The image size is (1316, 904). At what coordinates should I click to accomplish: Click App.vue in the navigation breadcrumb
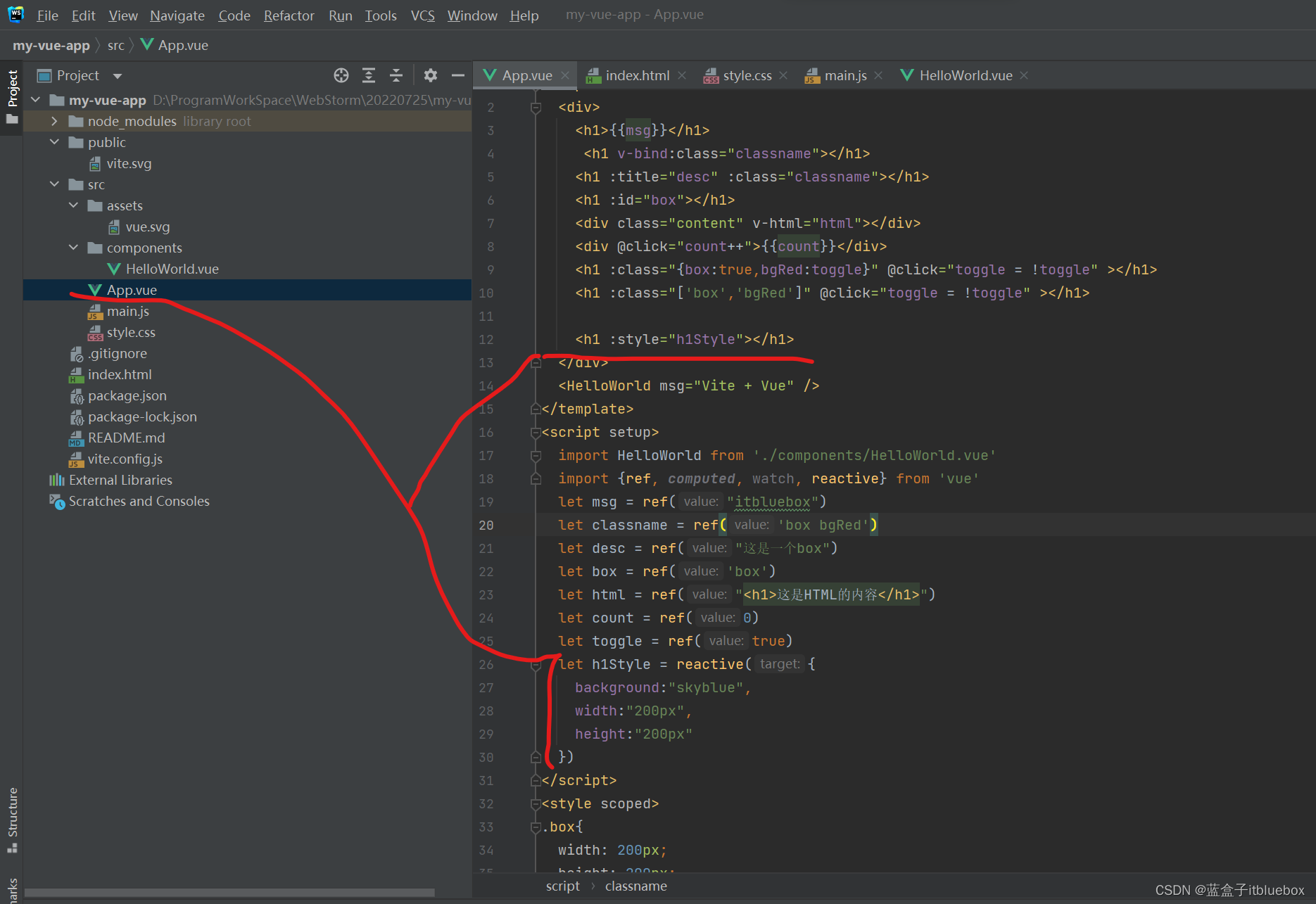pos(175,46)
